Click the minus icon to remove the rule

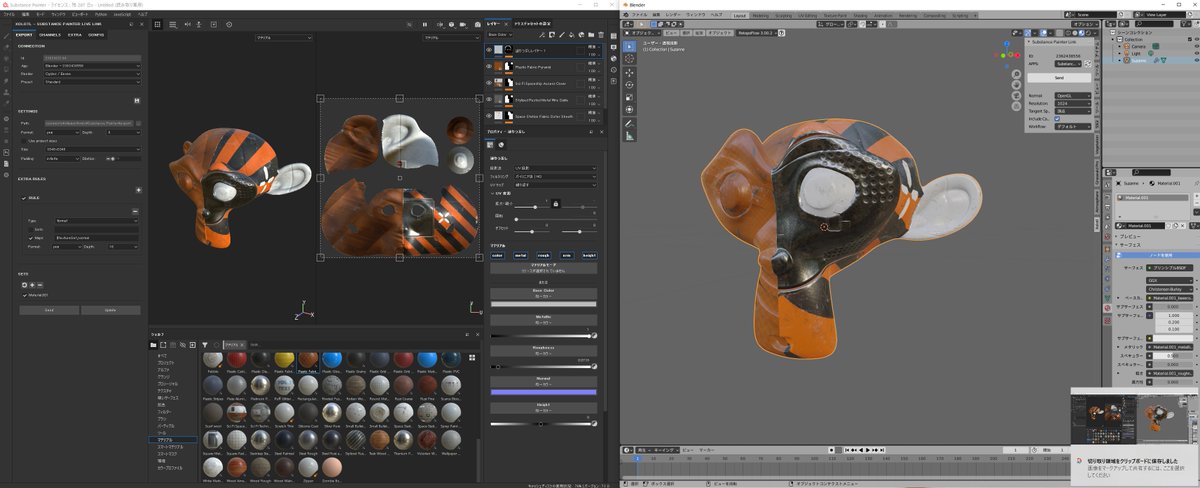click(135, 210)
